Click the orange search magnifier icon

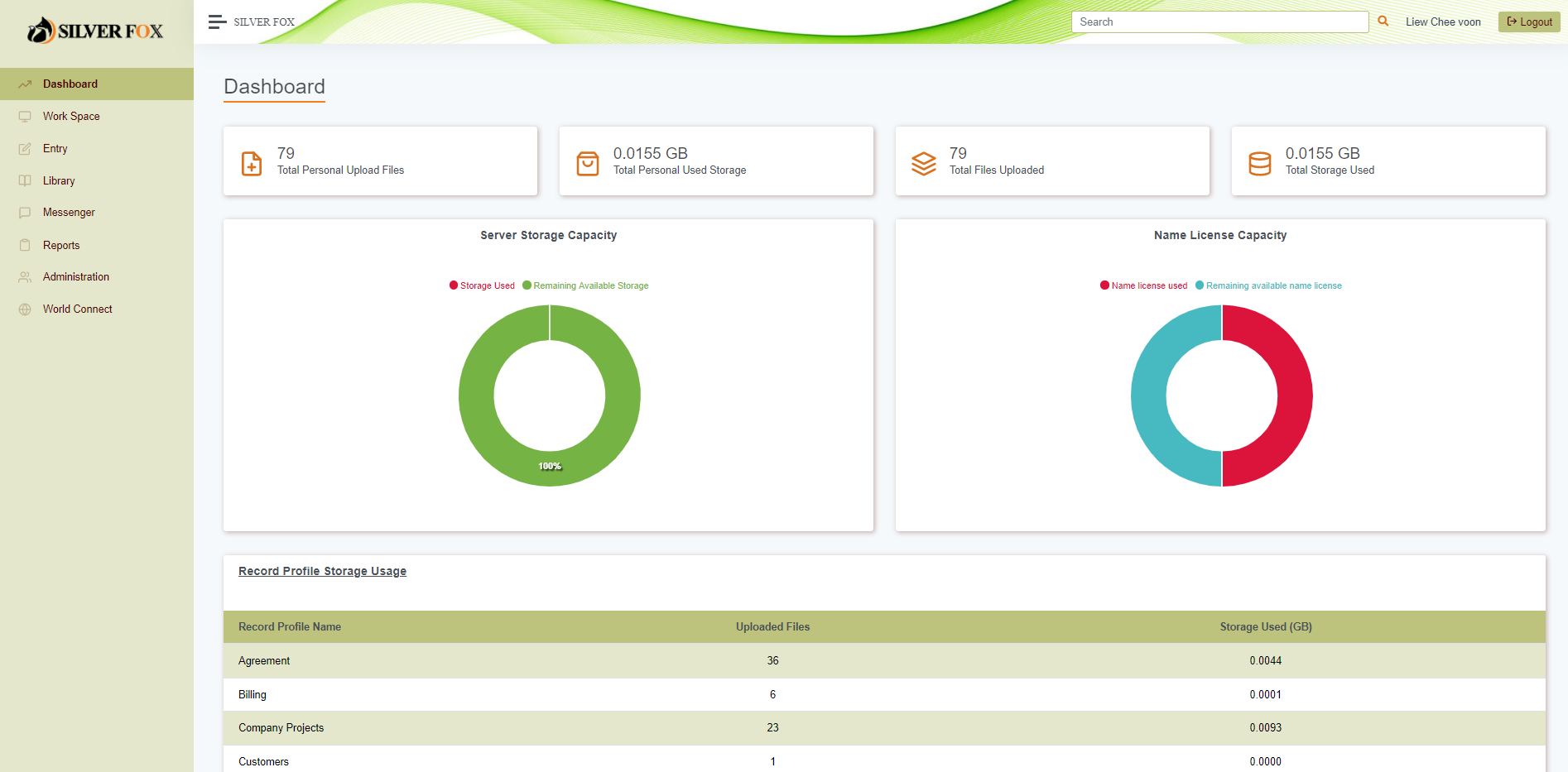[x=1383, y=22]
